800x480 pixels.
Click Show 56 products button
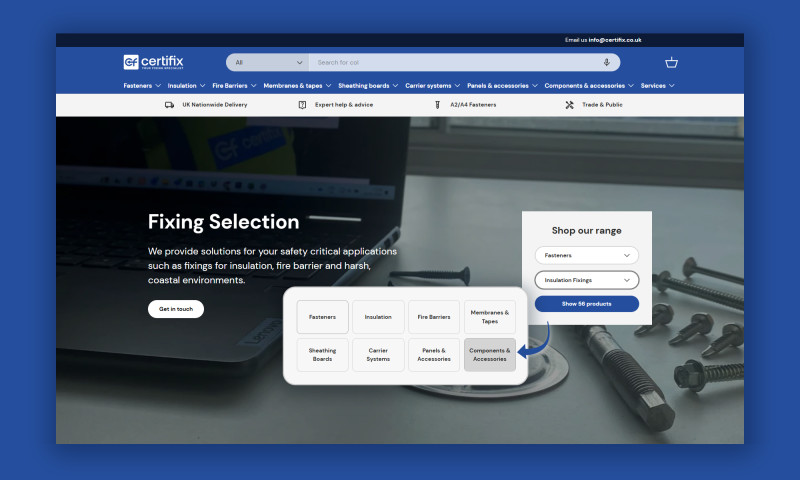pos(586,304)
